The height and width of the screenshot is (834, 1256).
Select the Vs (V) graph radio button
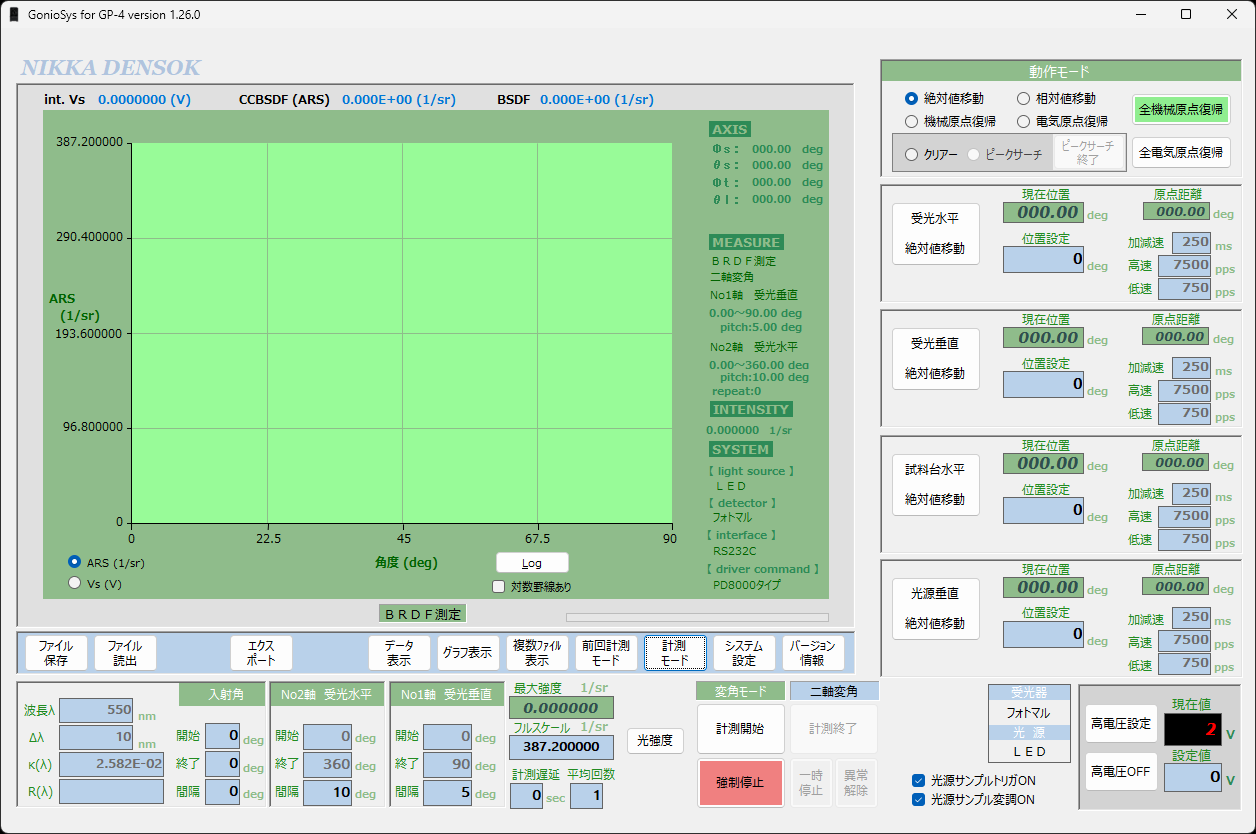[75, 583]
